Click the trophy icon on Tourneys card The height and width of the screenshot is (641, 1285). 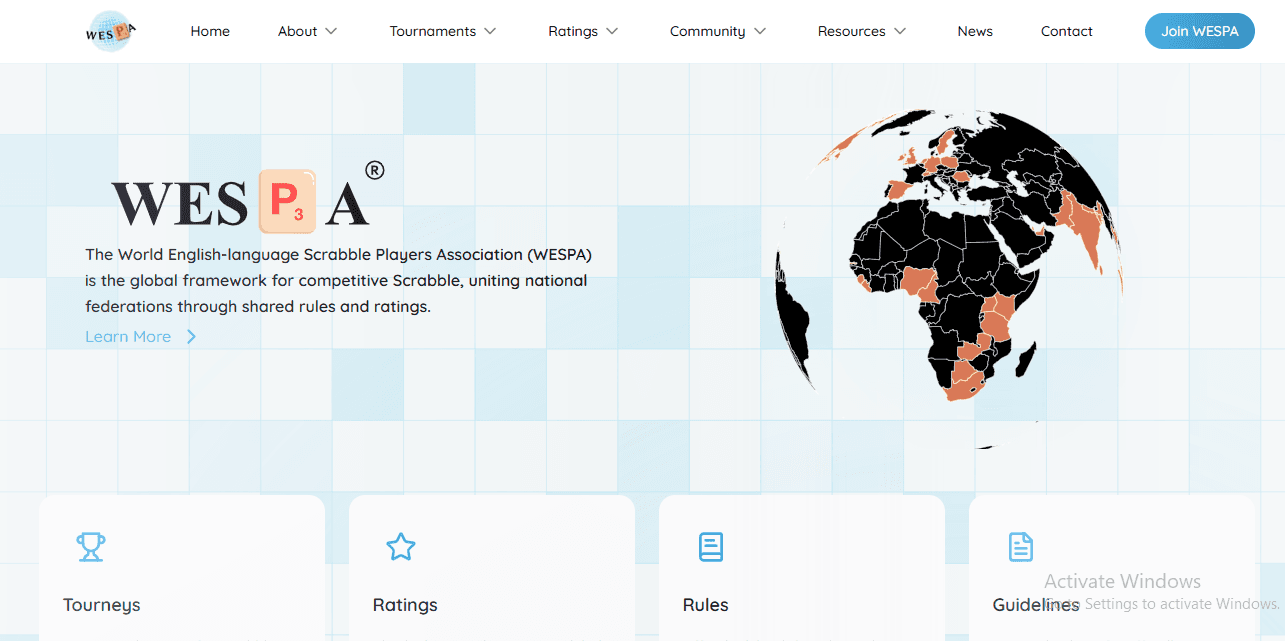91,547
